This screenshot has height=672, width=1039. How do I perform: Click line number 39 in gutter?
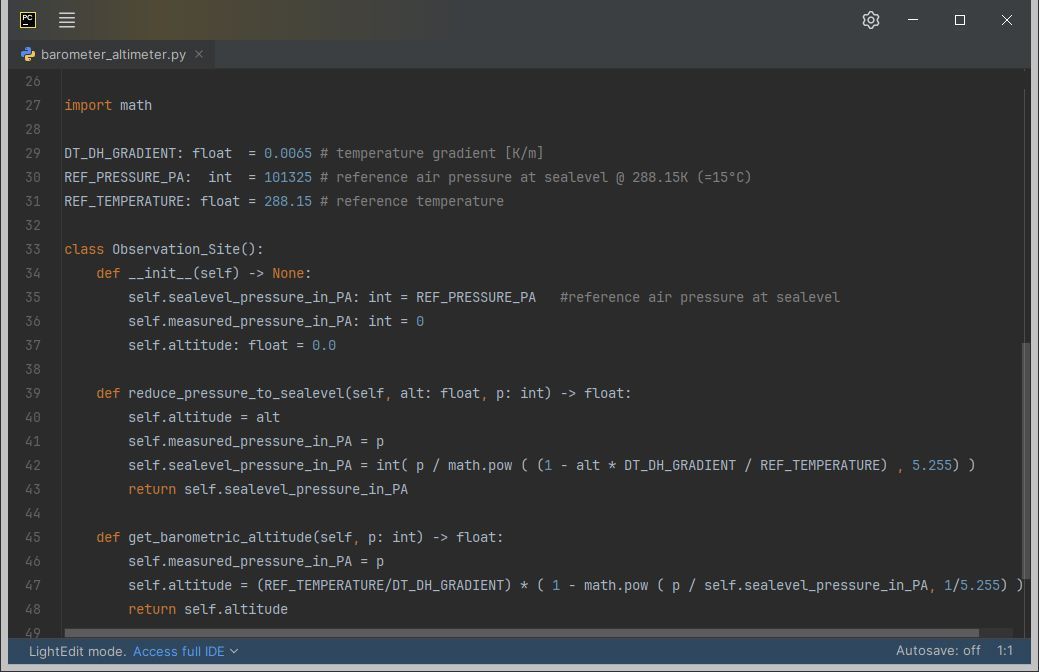33,393
